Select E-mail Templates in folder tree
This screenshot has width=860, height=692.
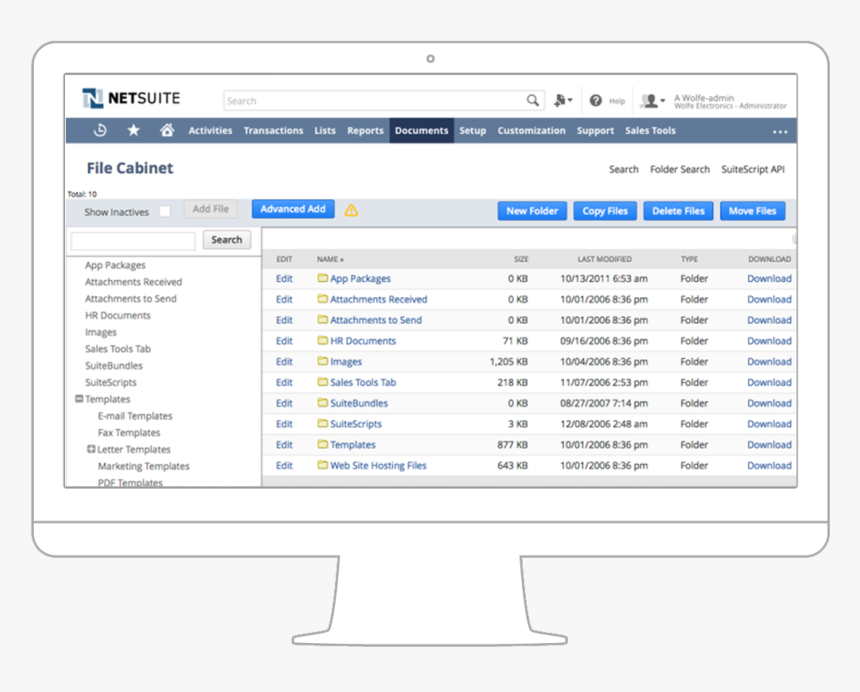pyautogui.click(x=135, y=416)
